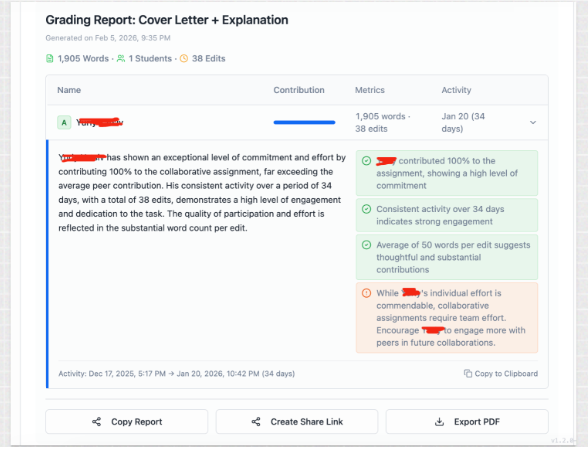Image resolution: width=588 pixels, height=451 pixels.
Task: Click the 'Generated on Feb 5, 2026' timestamp
Action: click(x=108, y=38)
